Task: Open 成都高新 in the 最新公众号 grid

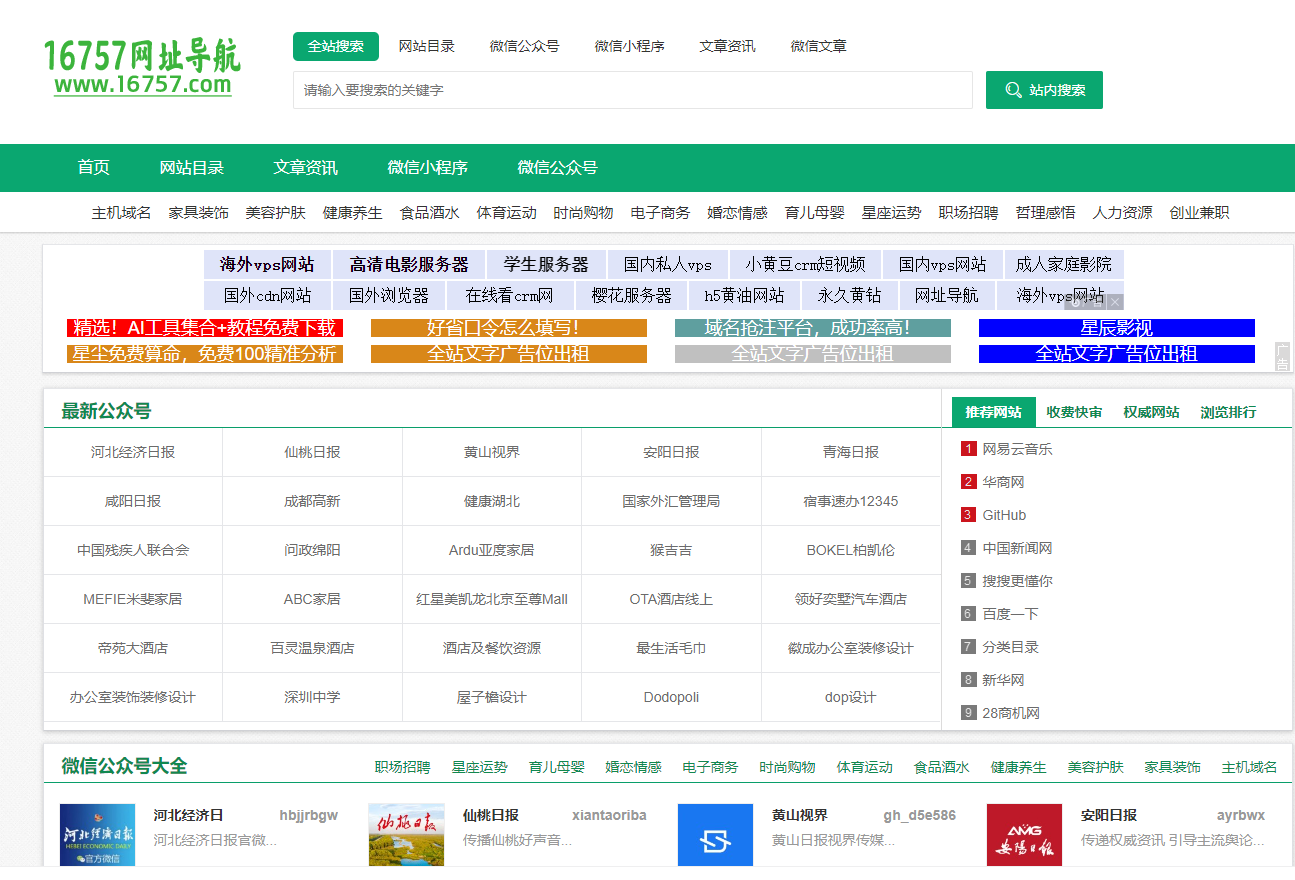Action: (x=312, y=501)
